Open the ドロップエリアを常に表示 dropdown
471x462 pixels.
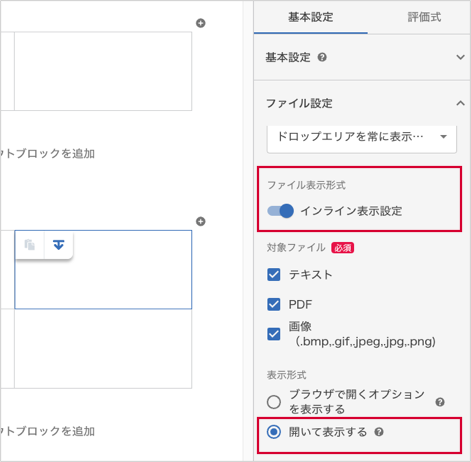click(x=362, y=137)
